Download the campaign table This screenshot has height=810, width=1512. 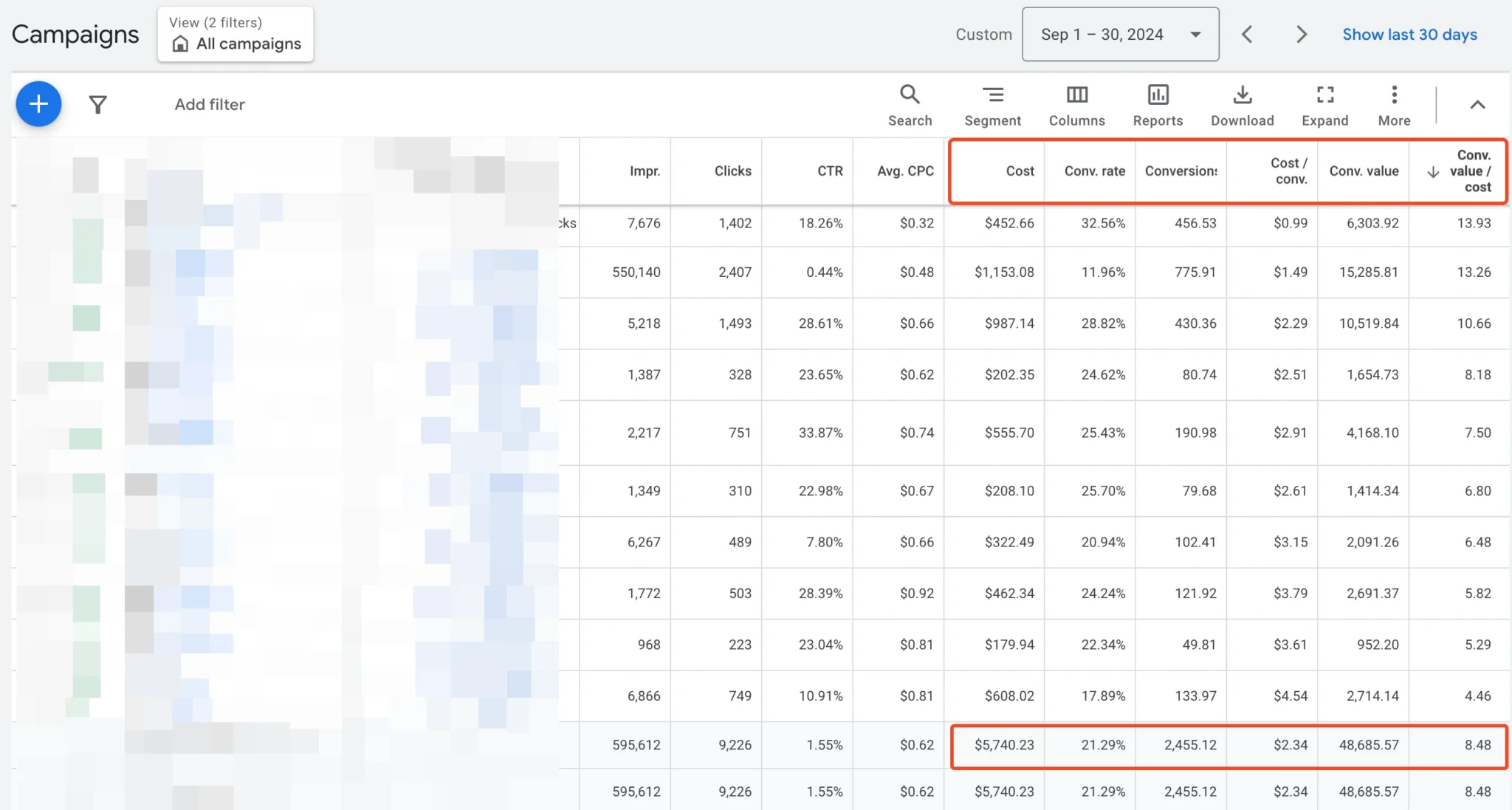(x=1242, y=105)
